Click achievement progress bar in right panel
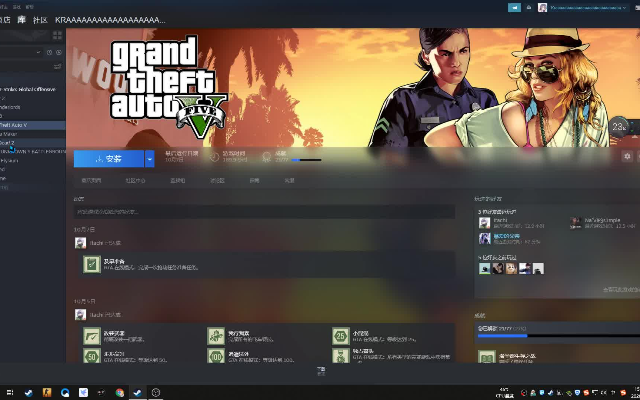Image resolution: width=640 pixels, height=400 pixels. [558, 336]
